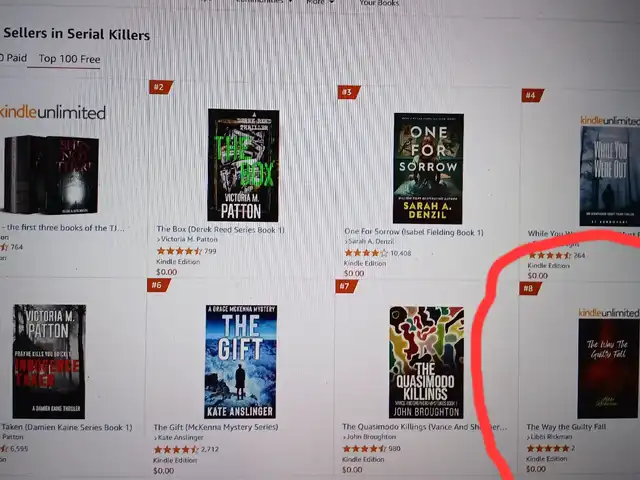View star ratings for The Box
The image size is (640, 480).
[x=179, y=251]
